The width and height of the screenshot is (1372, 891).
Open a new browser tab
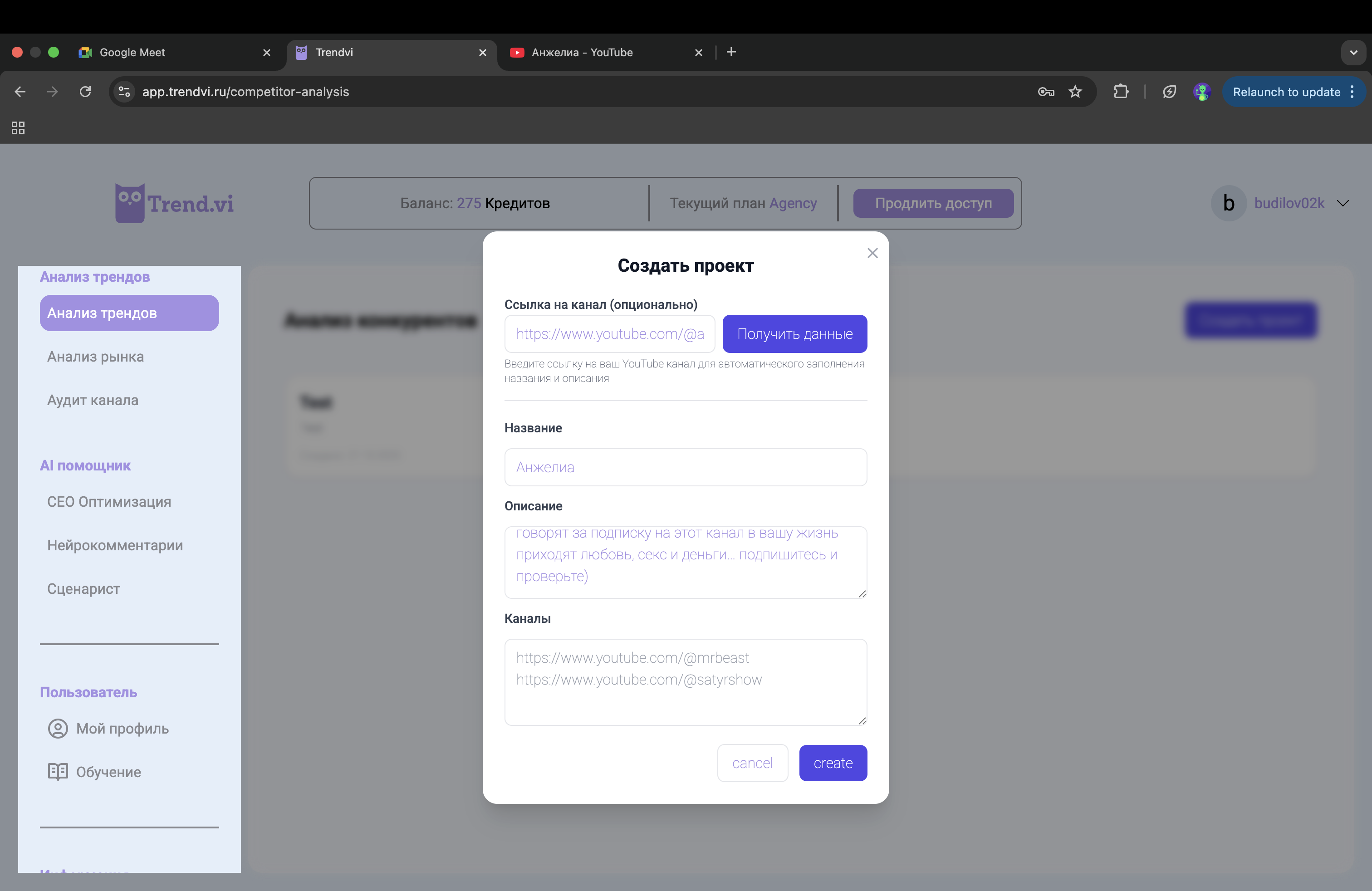731,52
